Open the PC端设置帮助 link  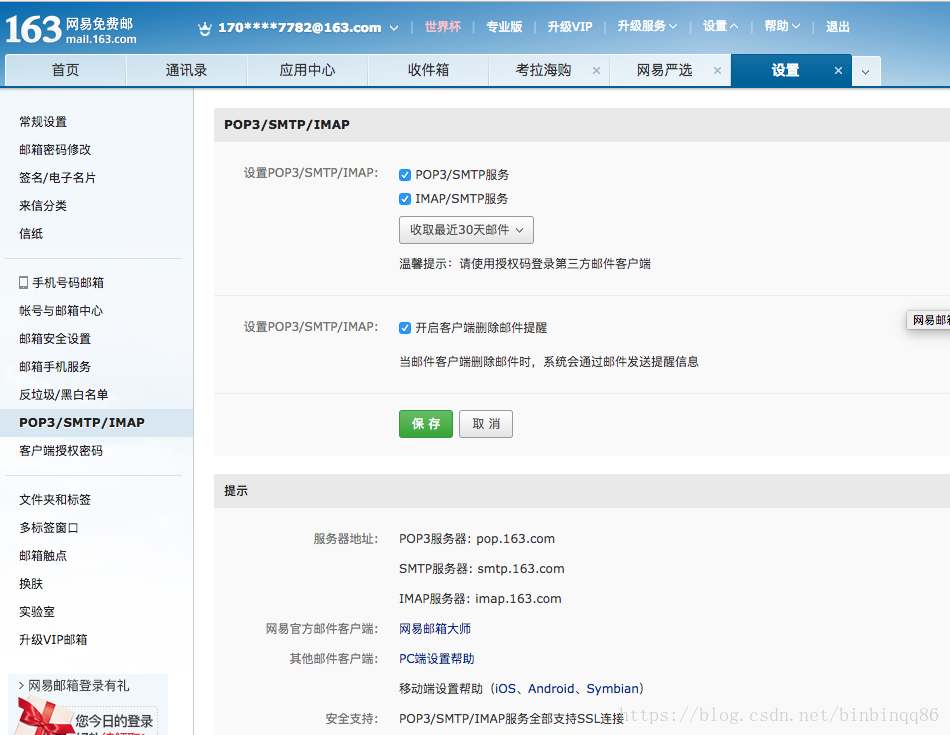436,659
